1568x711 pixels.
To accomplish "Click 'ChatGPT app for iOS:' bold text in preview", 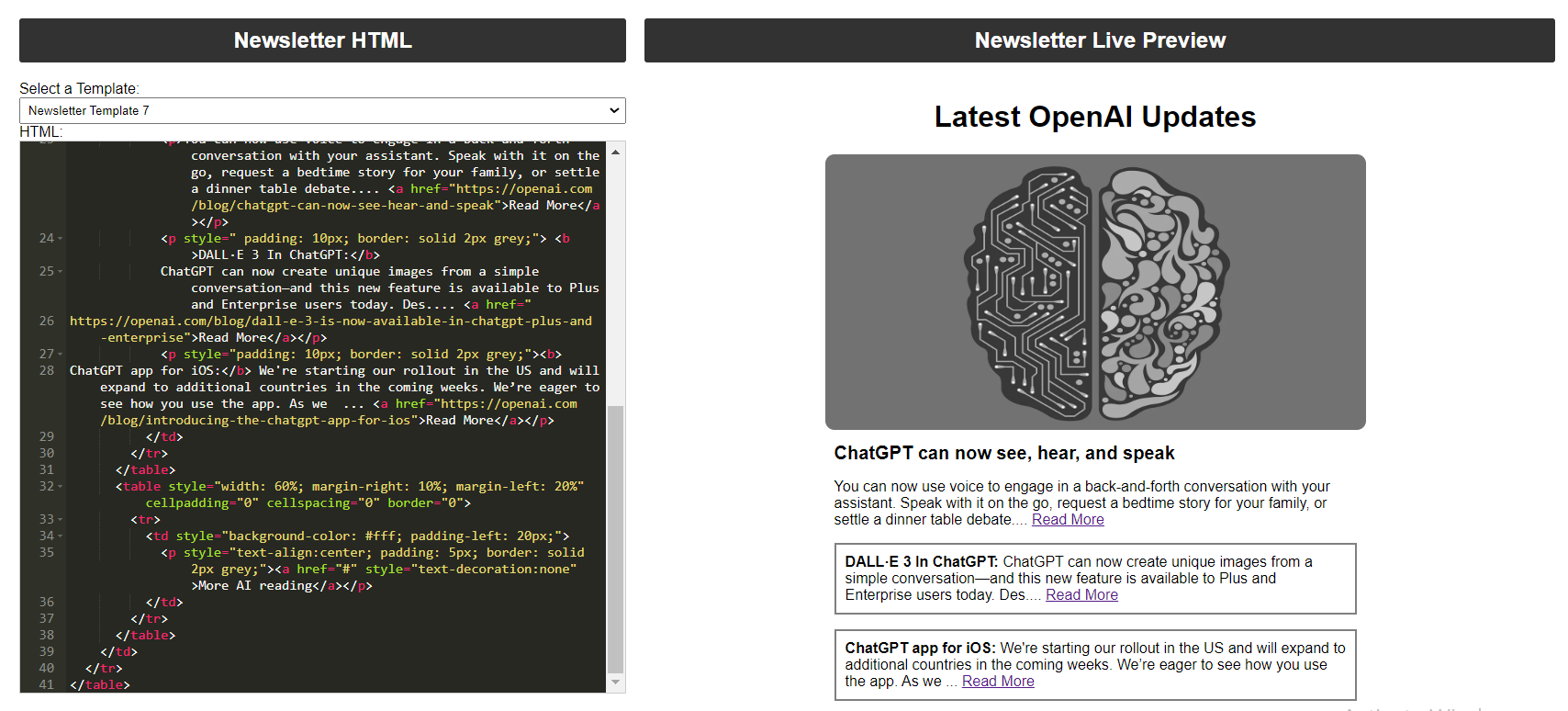I will (921, 649).
